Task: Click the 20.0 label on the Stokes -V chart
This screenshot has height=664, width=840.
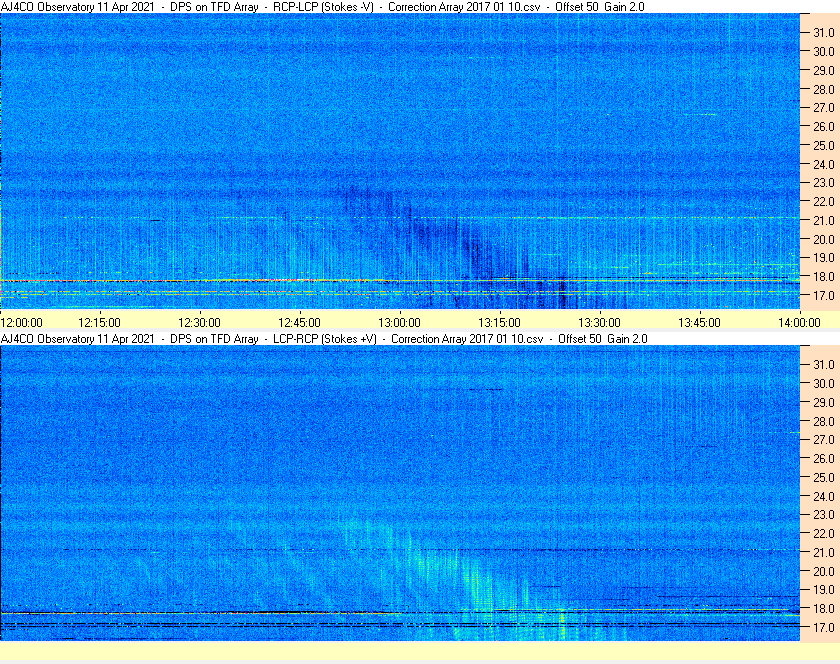Action: tap(824, 239)
